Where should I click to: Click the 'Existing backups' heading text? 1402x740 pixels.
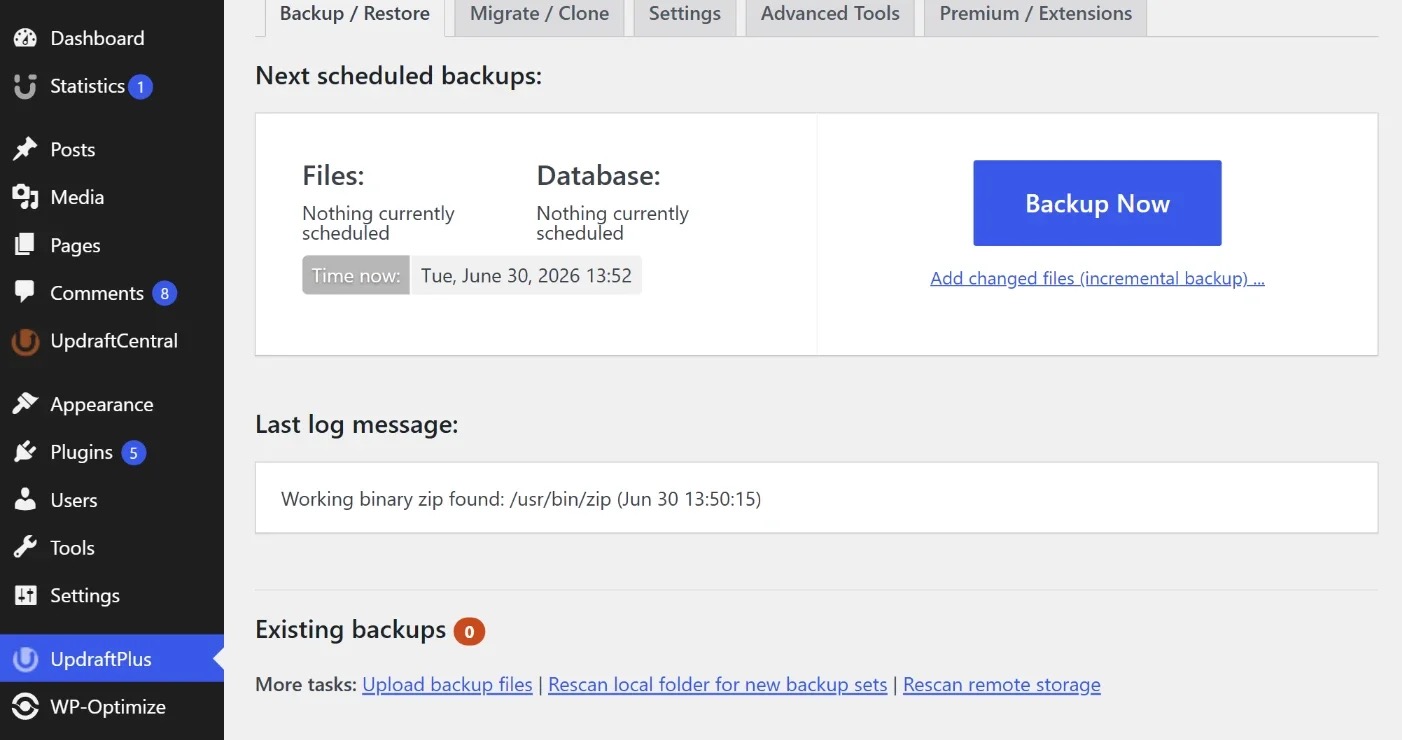350,630
